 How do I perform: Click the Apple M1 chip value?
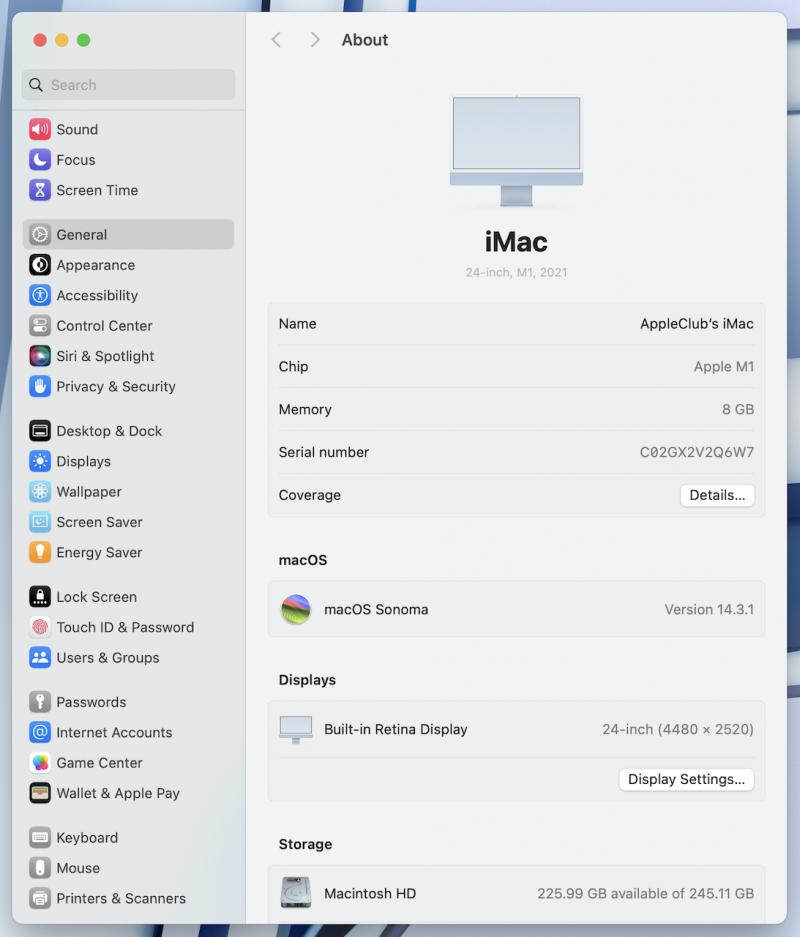tap(724, 367)
